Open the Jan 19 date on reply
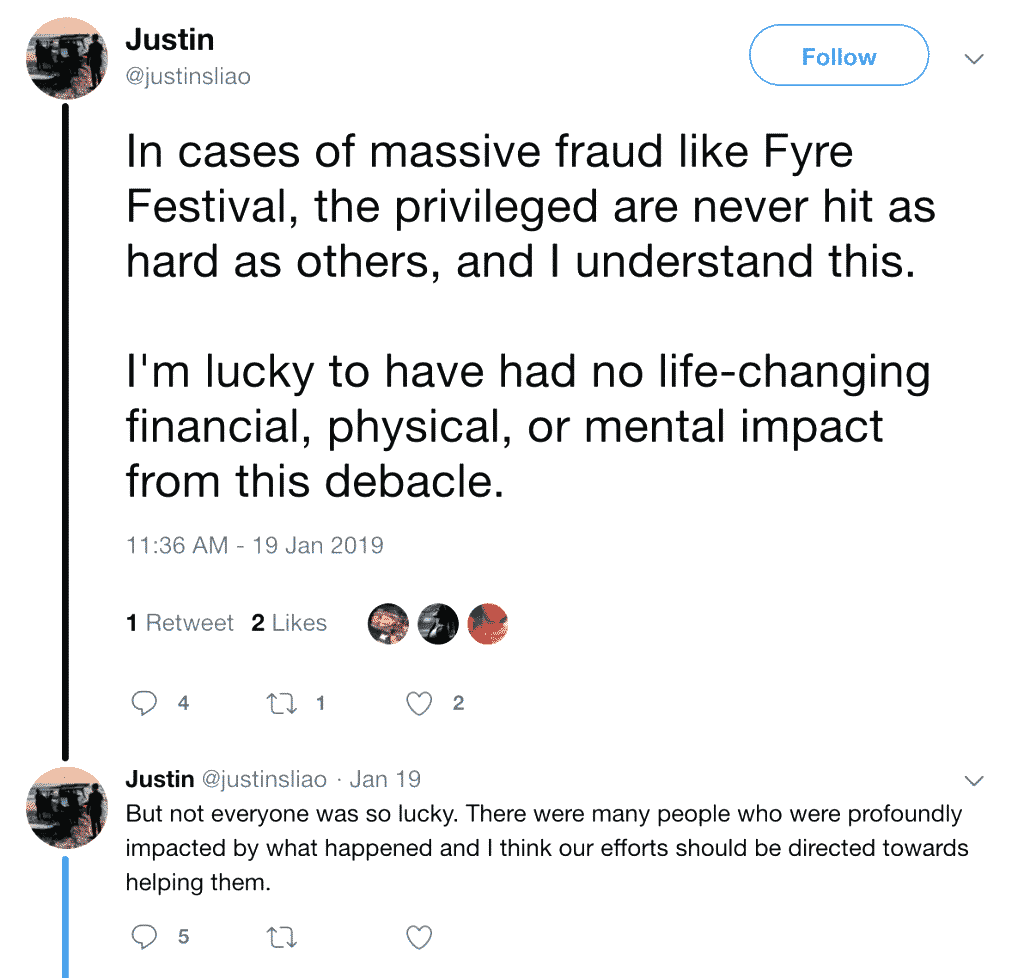 tap(385, 779)
